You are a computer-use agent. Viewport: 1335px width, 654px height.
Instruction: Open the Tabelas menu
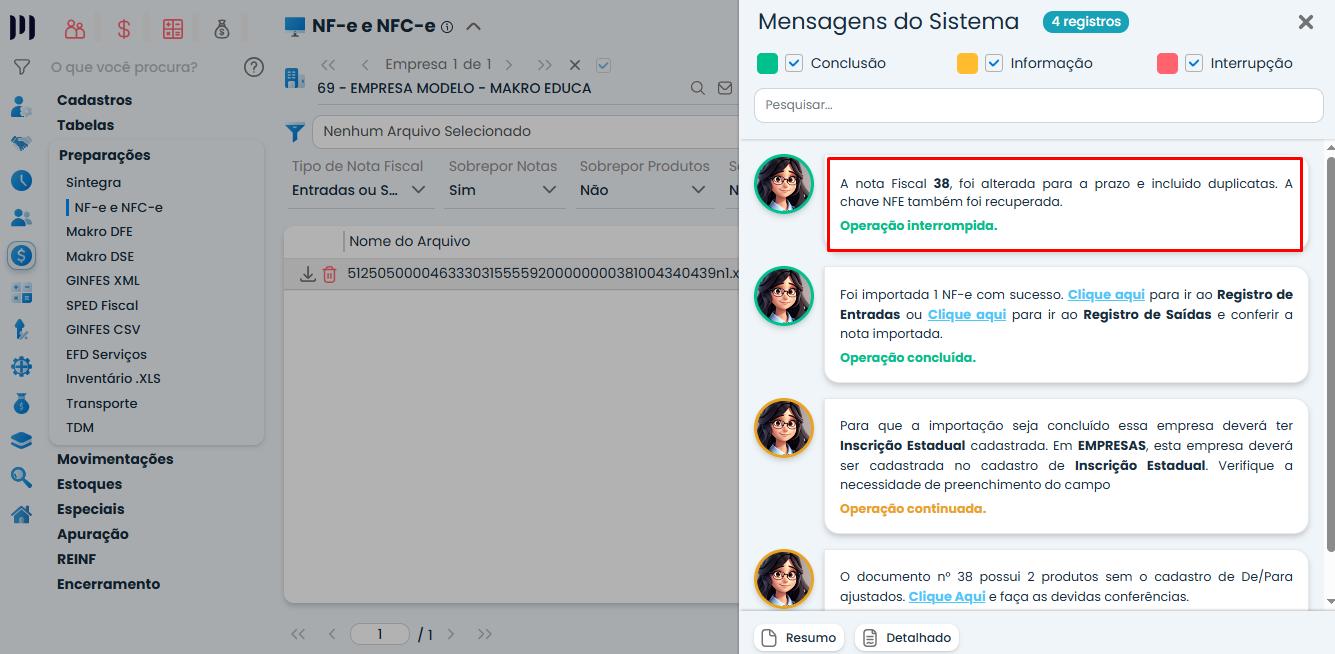(x=85, y=125)
